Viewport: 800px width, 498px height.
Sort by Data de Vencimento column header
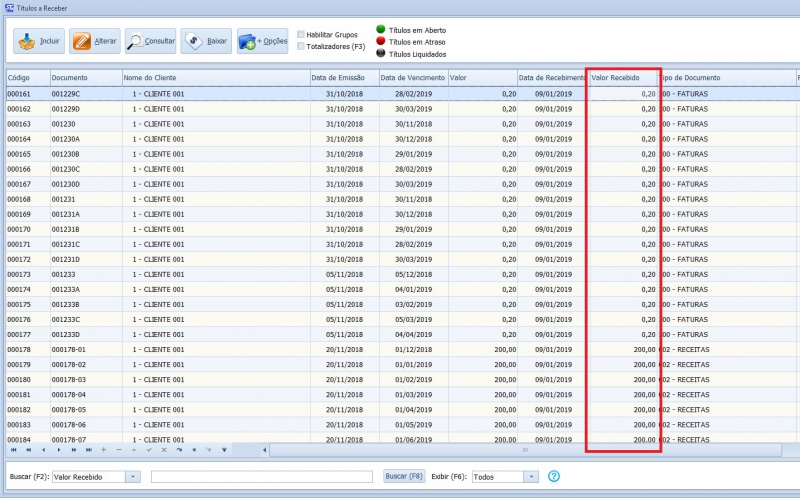click(x=412, y=78)
